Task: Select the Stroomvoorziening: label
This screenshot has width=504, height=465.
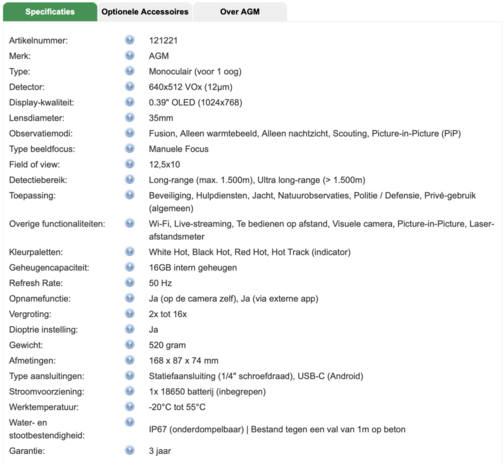Action: [47, 392]
